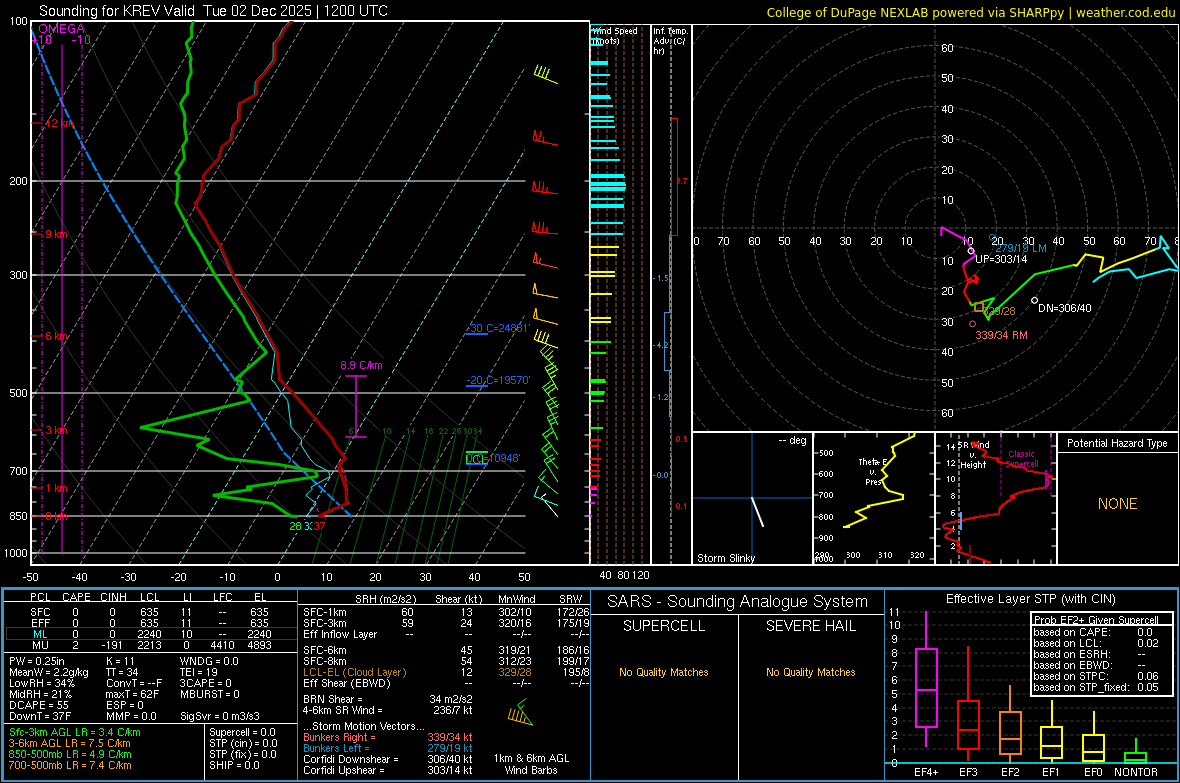Click the '339/34 RM' hodograph label
1180x783 pixels.
click(1001, 335)
